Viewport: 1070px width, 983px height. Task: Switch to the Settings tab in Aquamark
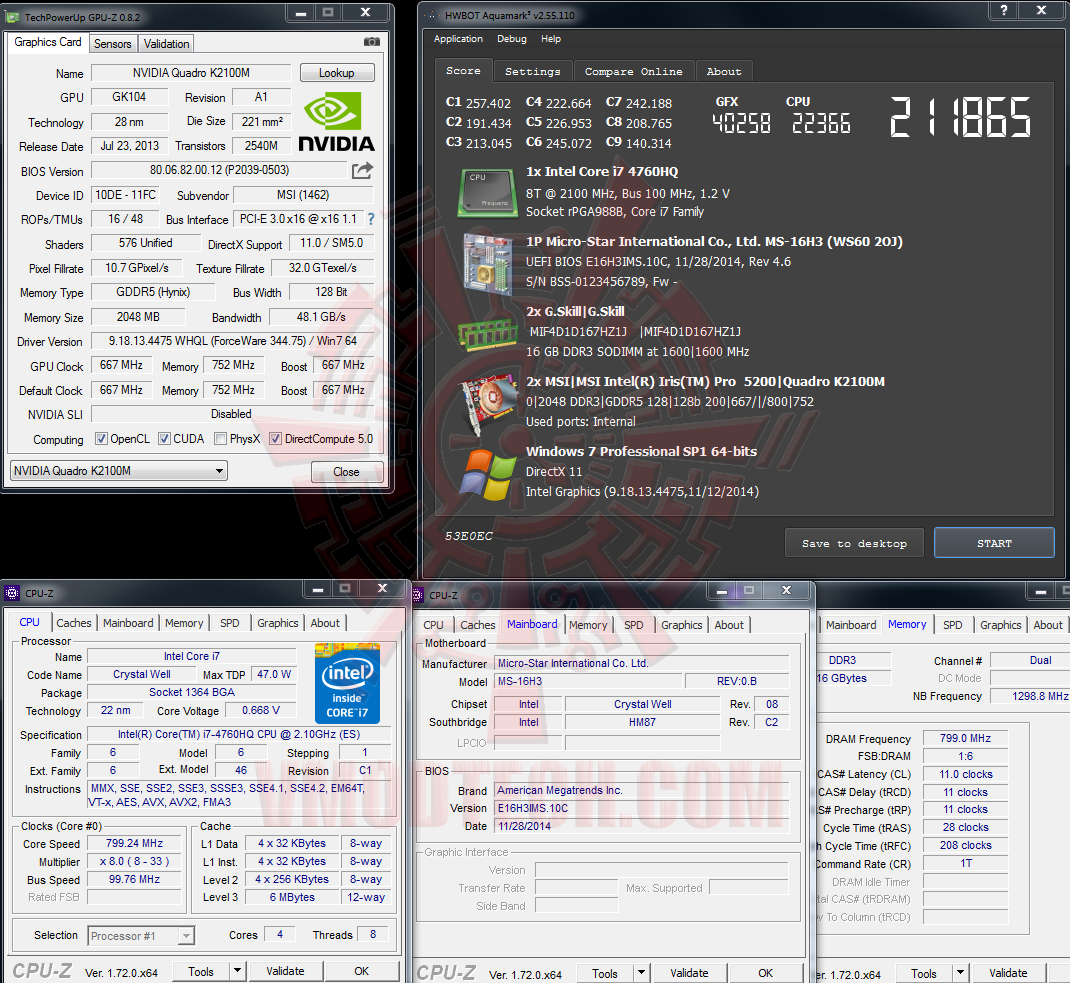[x=532, y=72]
